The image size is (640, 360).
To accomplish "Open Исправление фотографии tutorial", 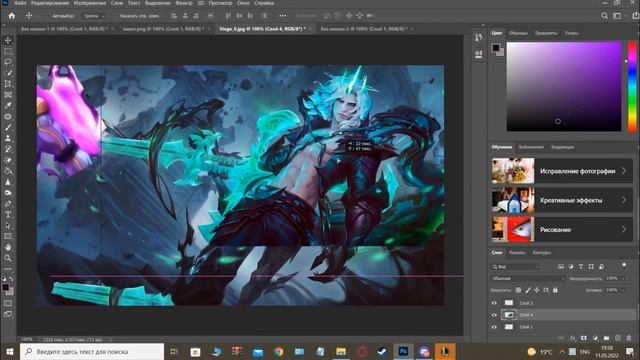I will point(562,171).
